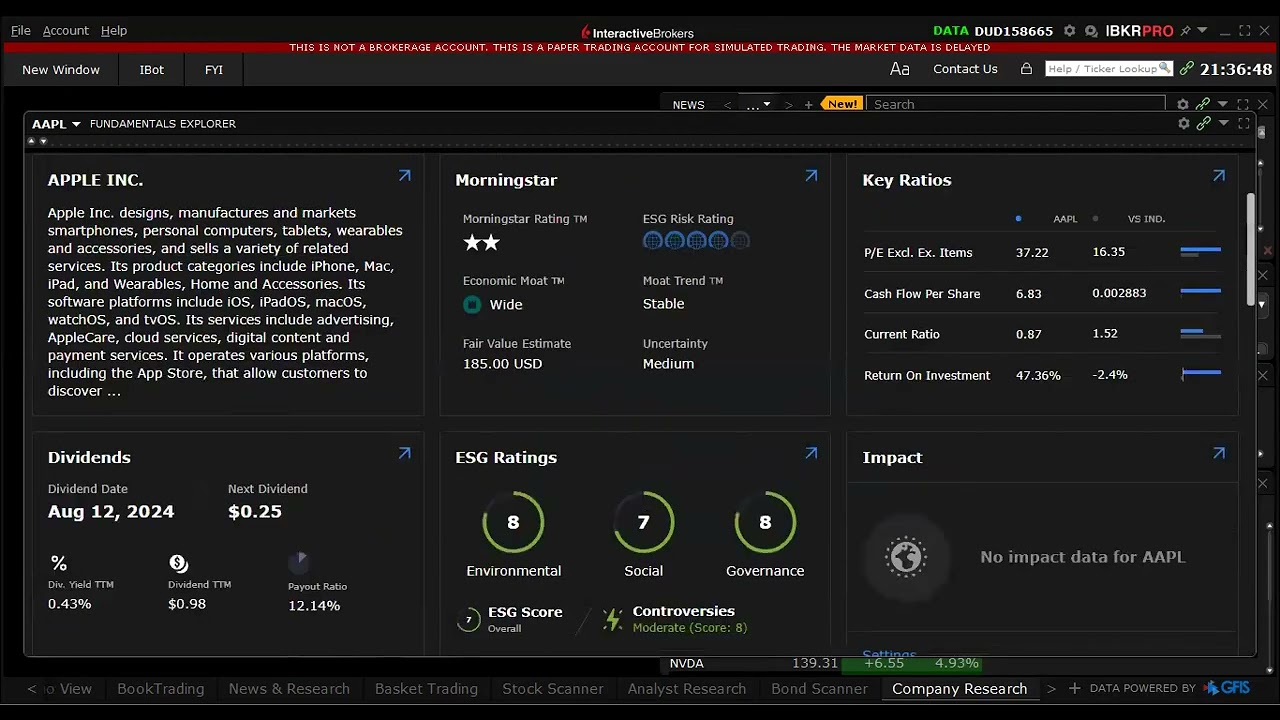Switch to the Basket Trading tab
The width and height of the screenshot is (1280, 720).
tap(426, 688)
